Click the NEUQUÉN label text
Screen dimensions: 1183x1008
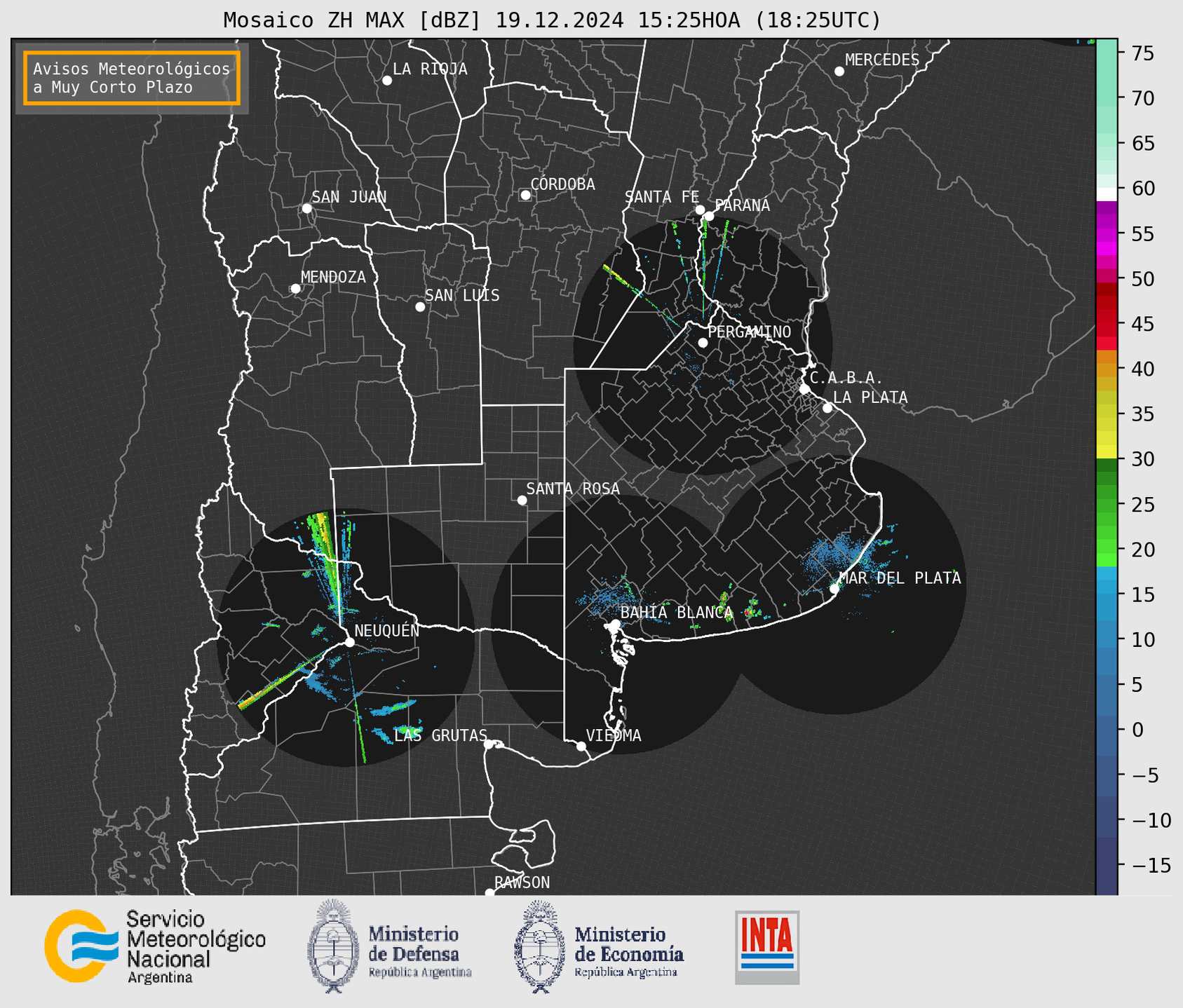(x=387, y=631)
